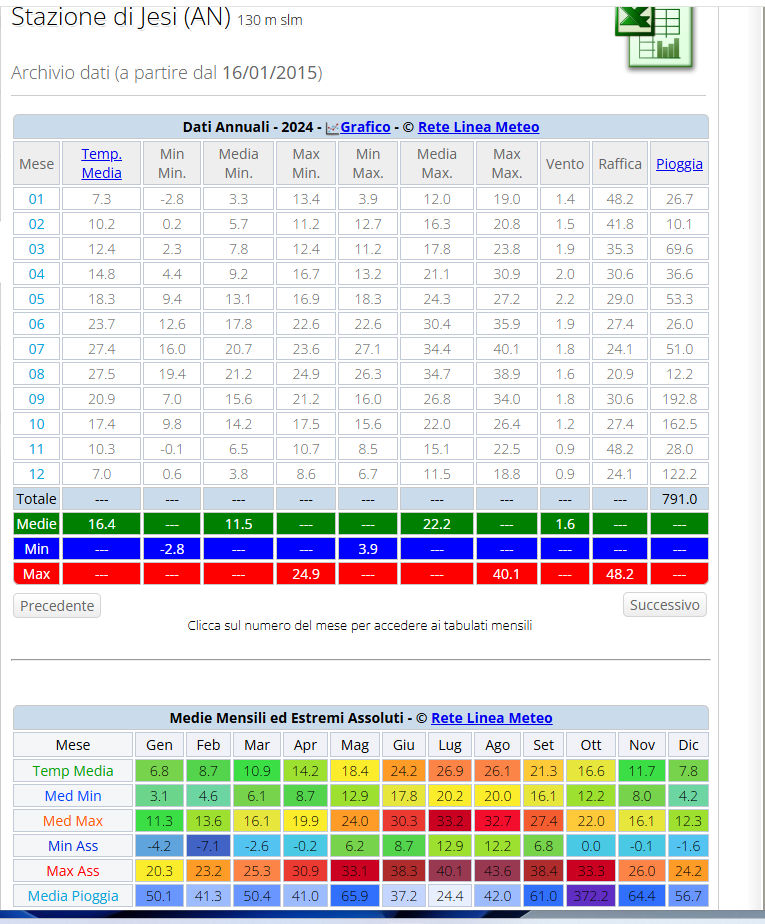This screenshot has width=765, height=924.
Task: Open the Pioggia column header link
Action: coord(679,164)
